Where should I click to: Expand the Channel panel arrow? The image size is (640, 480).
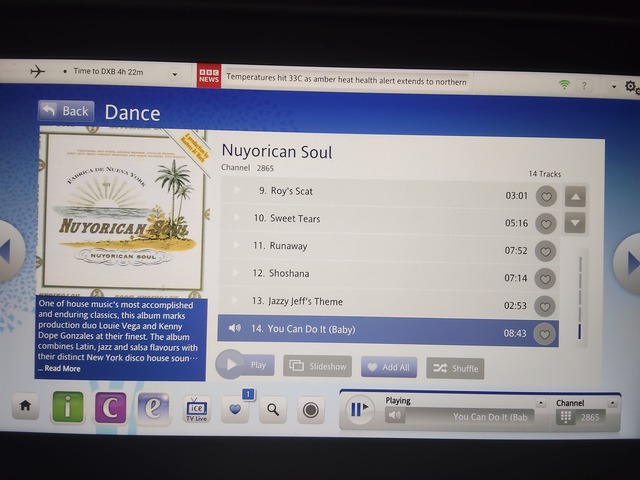pyautogui.click(x=612, y=403)
